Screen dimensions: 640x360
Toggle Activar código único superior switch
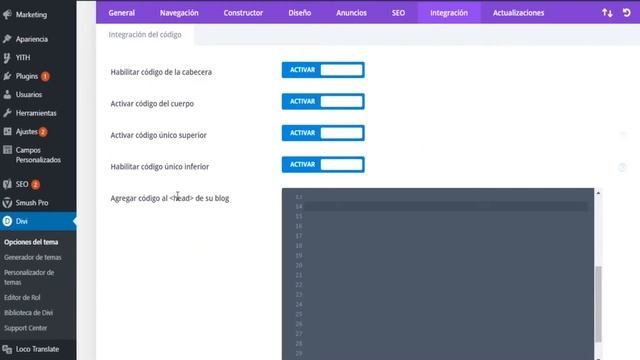[323, 133]
